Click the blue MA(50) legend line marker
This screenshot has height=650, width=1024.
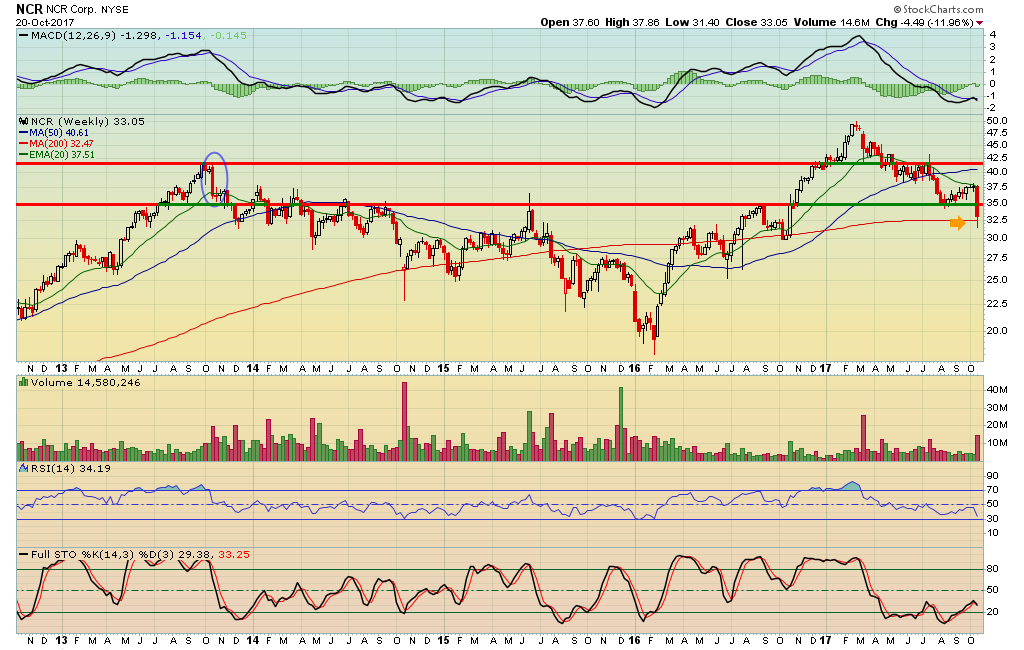(x=22, y=132)
